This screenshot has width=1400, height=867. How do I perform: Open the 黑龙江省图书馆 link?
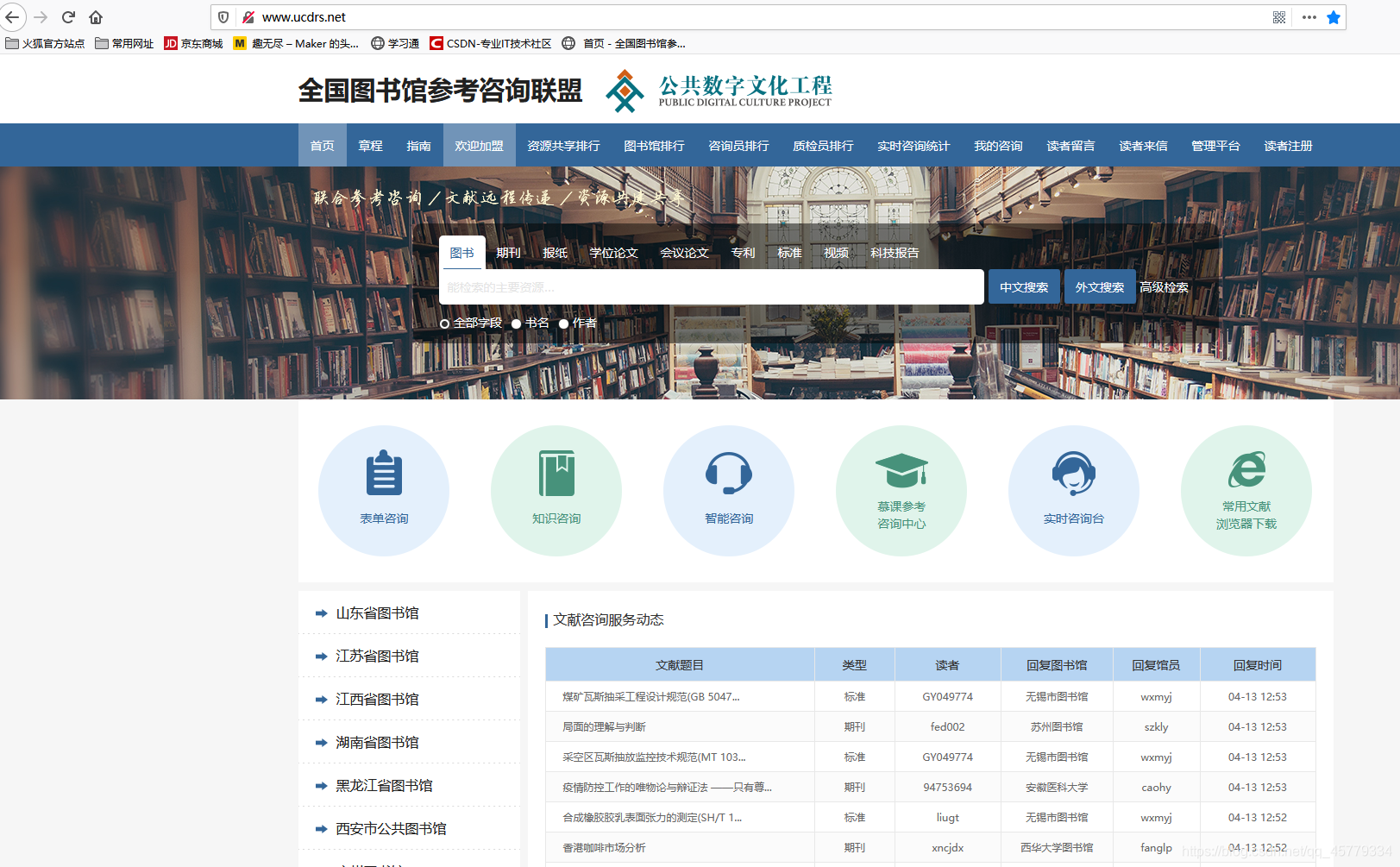point(384,786)
